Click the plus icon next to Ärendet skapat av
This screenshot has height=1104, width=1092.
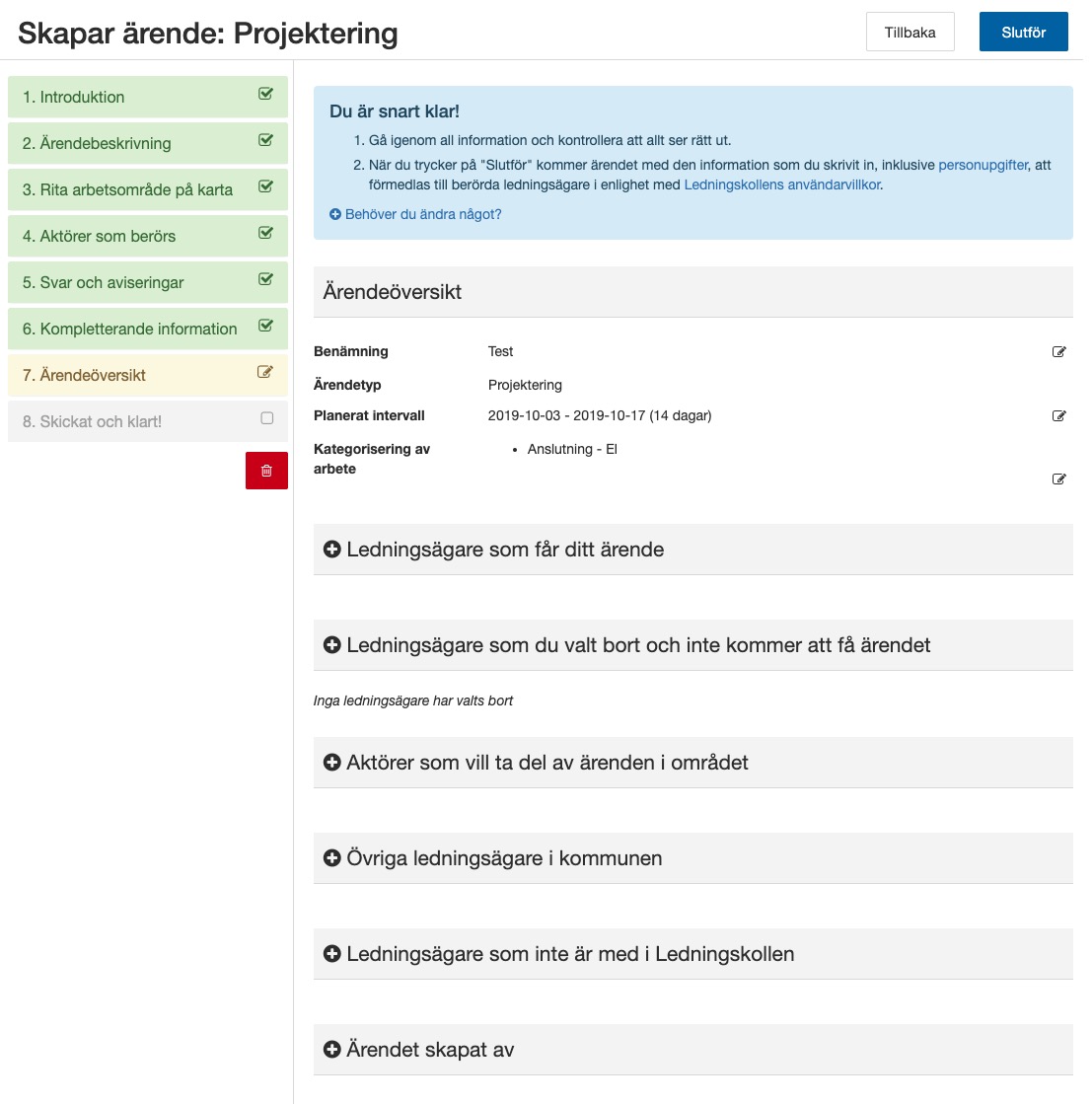[x=331, y=1050]
